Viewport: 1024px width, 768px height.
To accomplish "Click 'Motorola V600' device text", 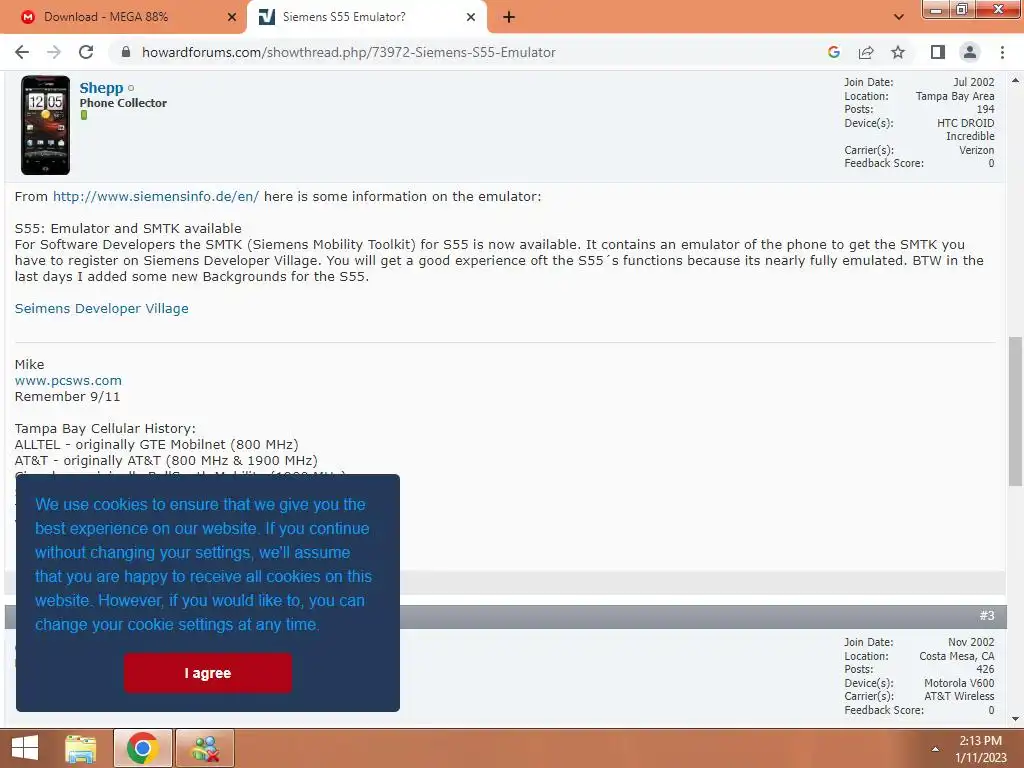I will [x=959, y=683].
